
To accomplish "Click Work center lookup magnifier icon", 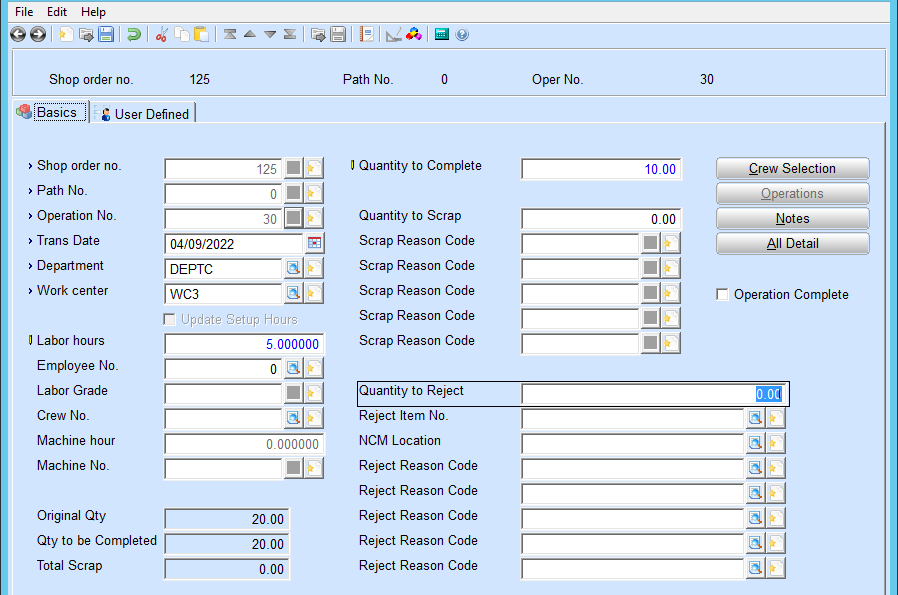I will pyautogui.click(x=293, y=293).
